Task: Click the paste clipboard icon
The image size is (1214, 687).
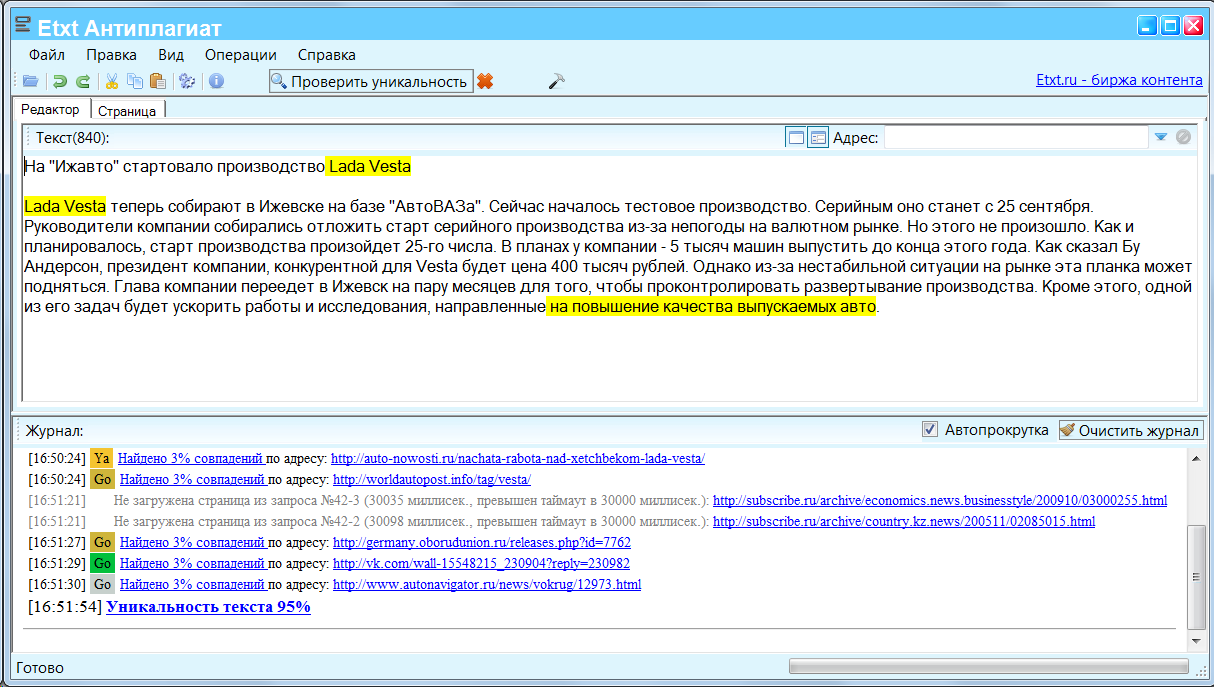Action: 156,82
